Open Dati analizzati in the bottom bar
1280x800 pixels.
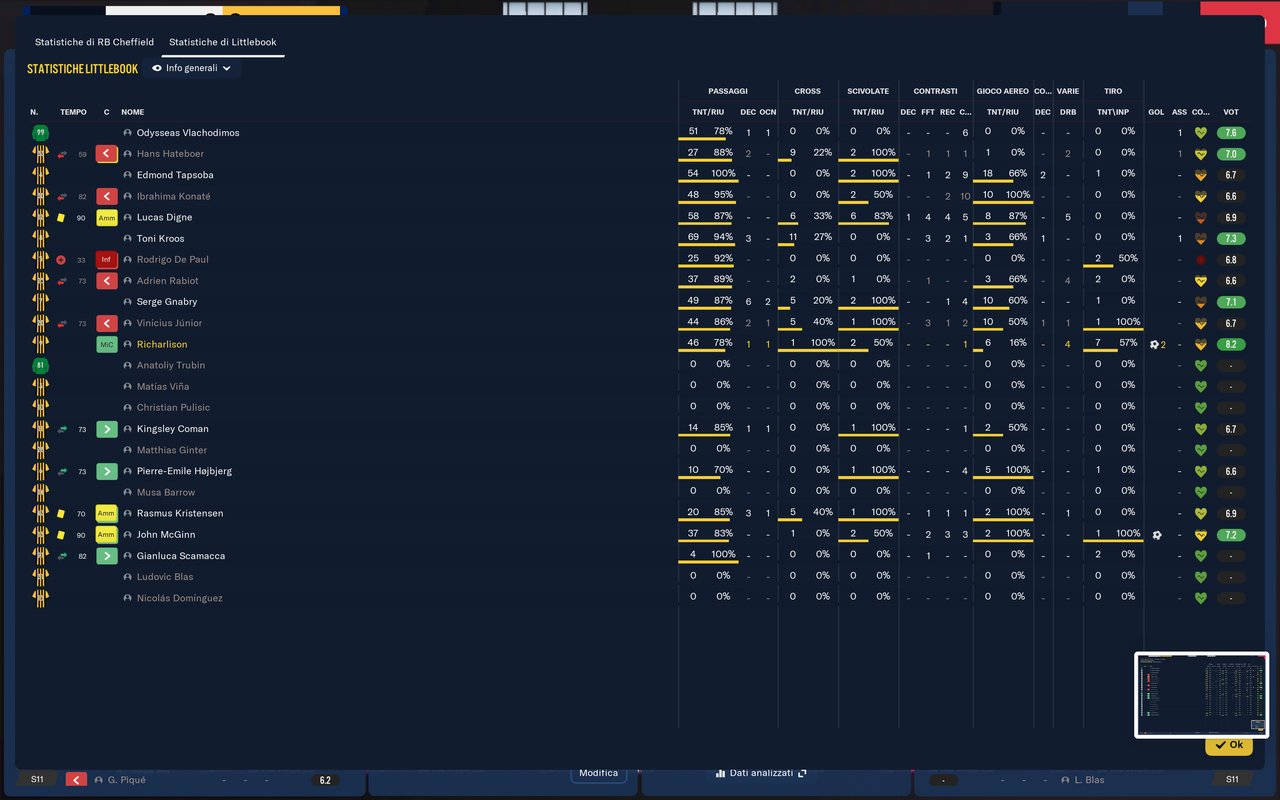coord(761,773)
